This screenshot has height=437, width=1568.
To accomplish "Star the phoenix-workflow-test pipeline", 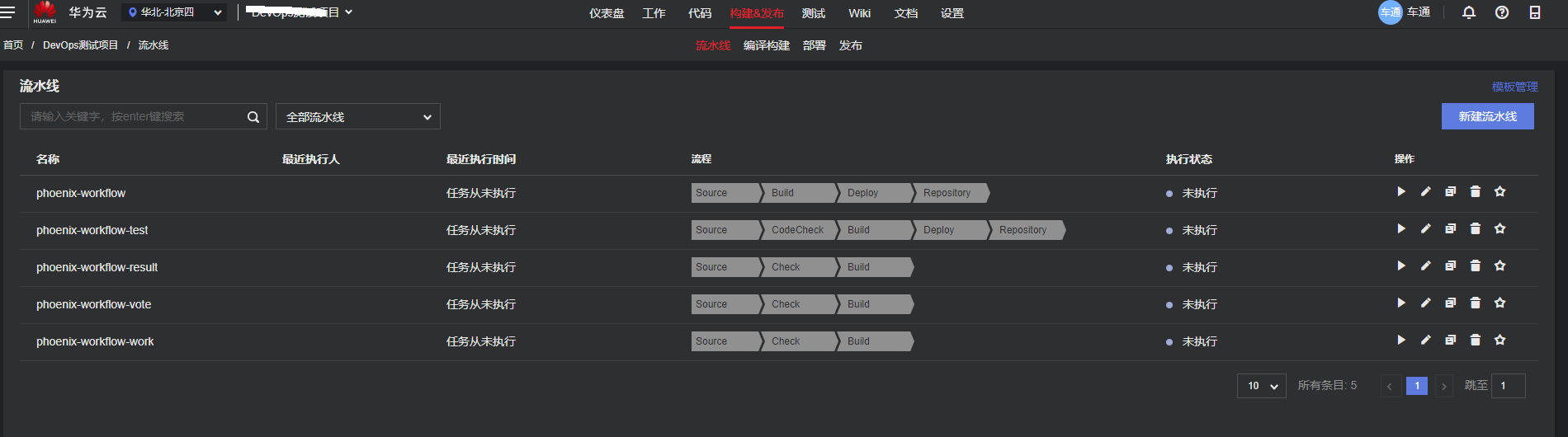I will pos(1500,228).
